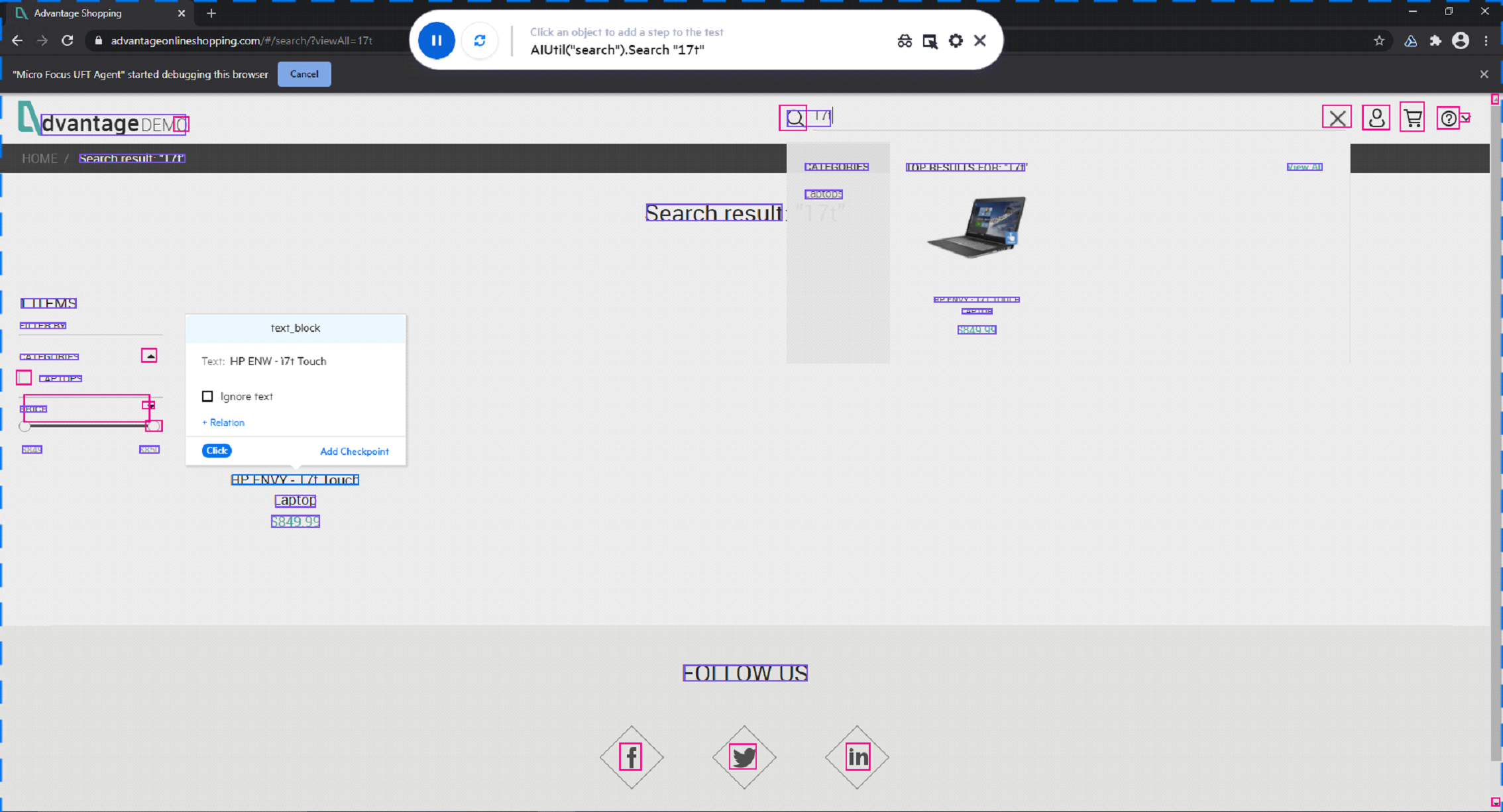
Task: Tick the LAPTOPS filter checkbox
Action: (24, 378)
